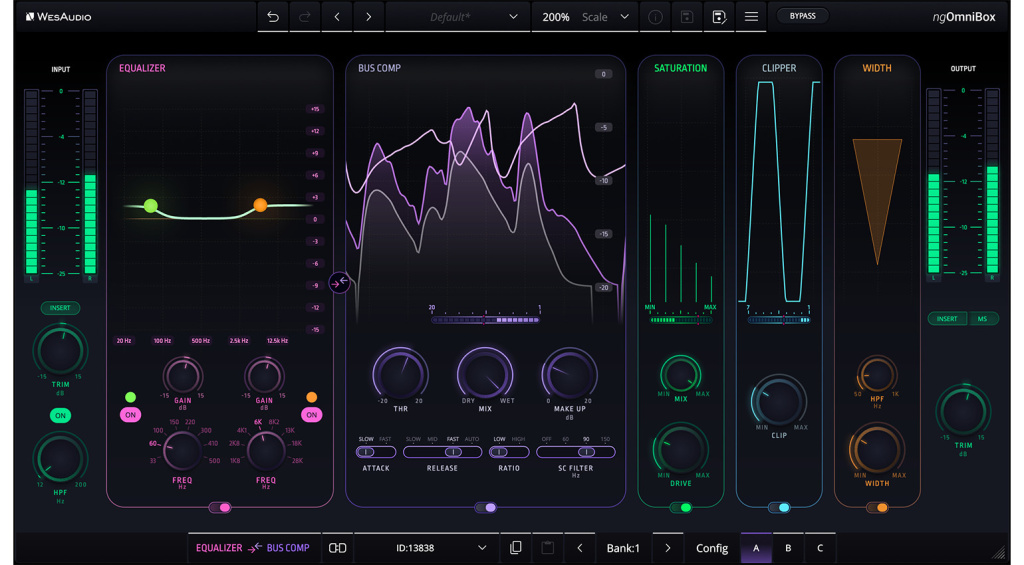Image resolution: width=1024 pixels, height=565 pixels.
Task: Click the WesAudio logo
Action: point(59,17)
